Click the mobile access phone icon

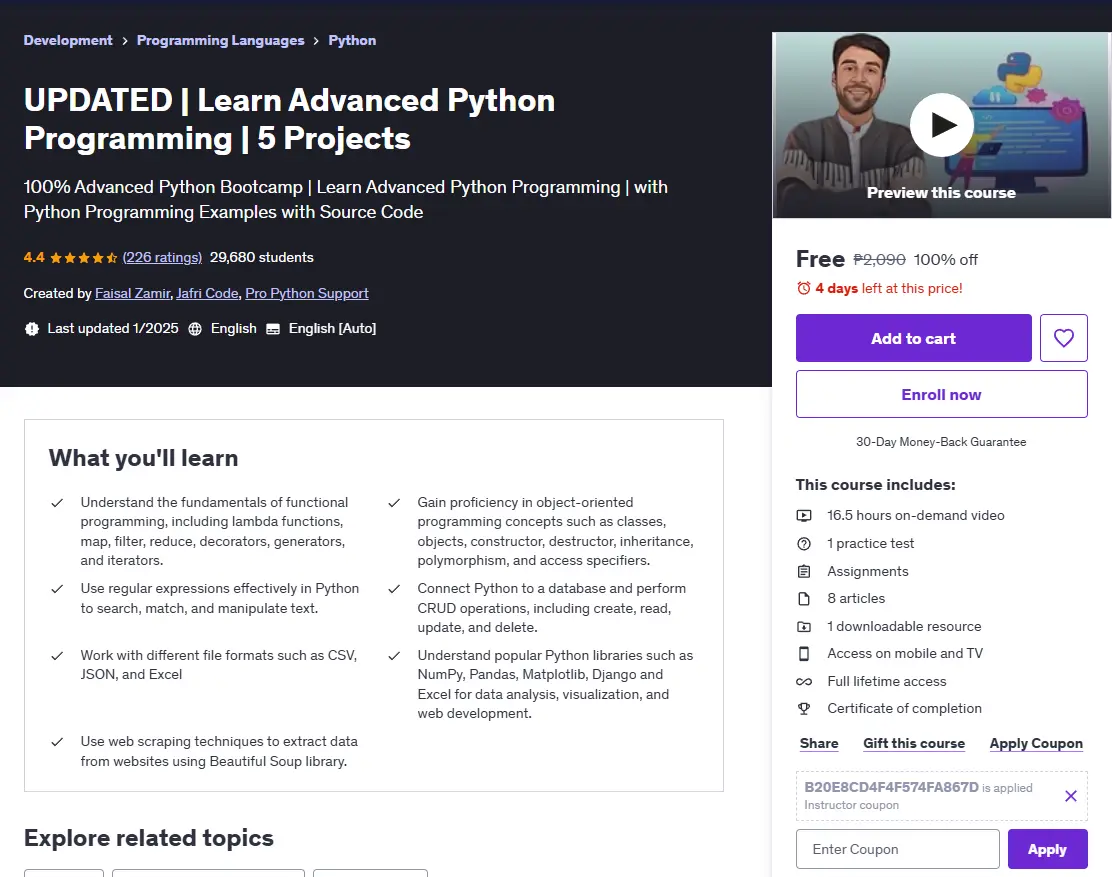click(804, 653)
